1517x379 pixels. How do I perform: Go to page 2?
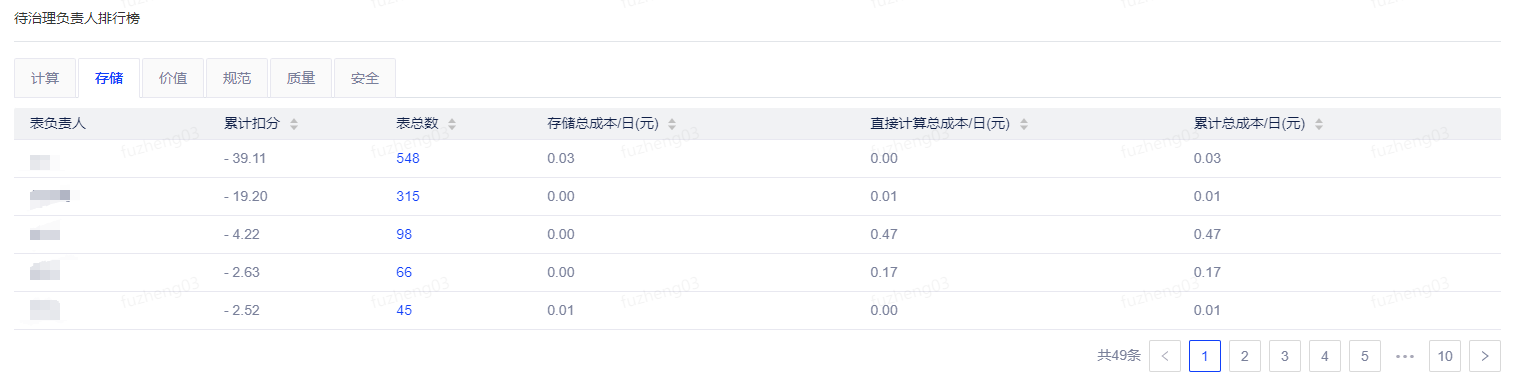pyautogui.click(x=1245, y=355)
